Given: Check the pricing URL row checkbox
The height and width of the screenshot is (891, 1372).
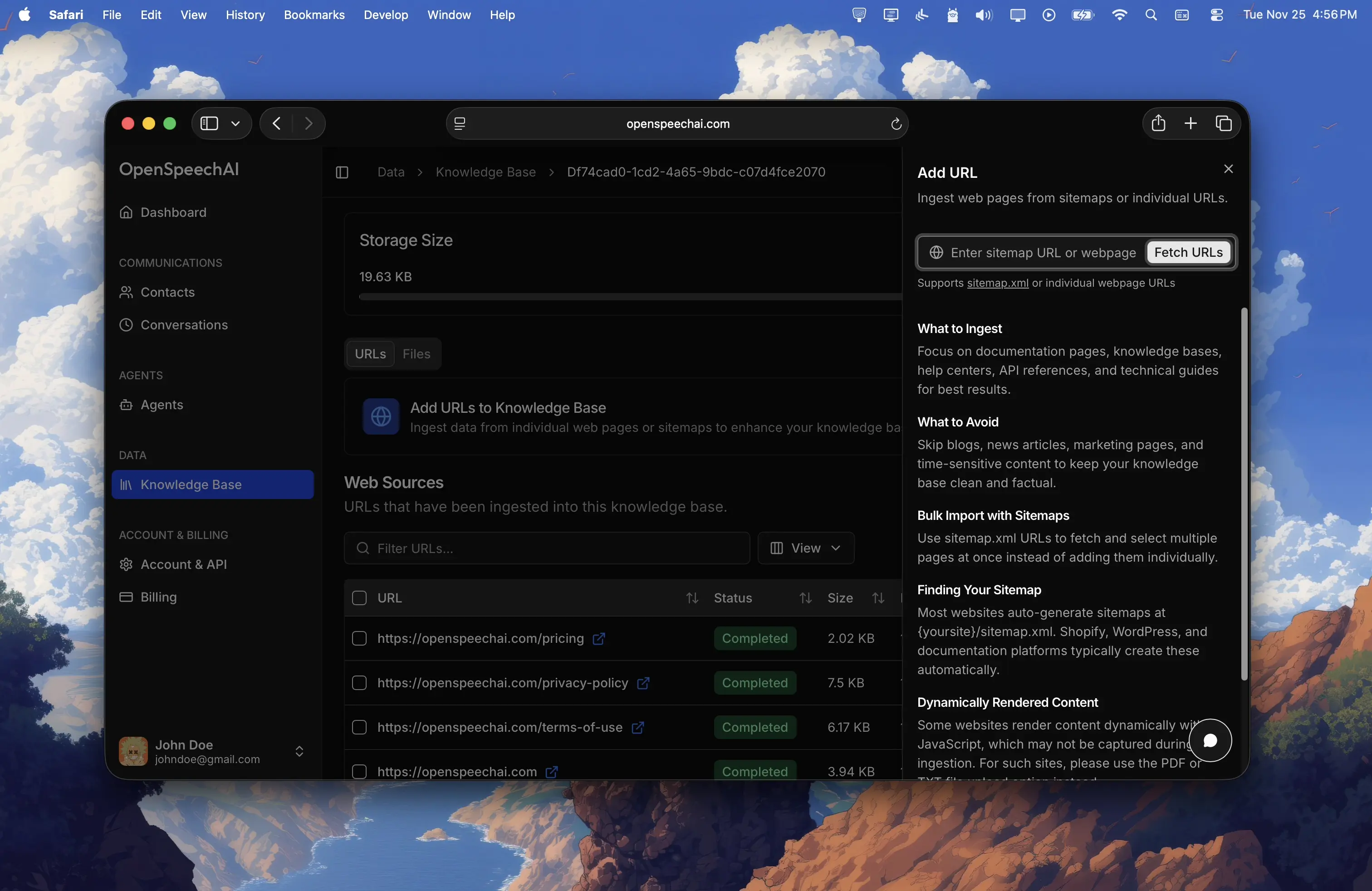Looking at the screenshot, I should [x=359, y=639].
